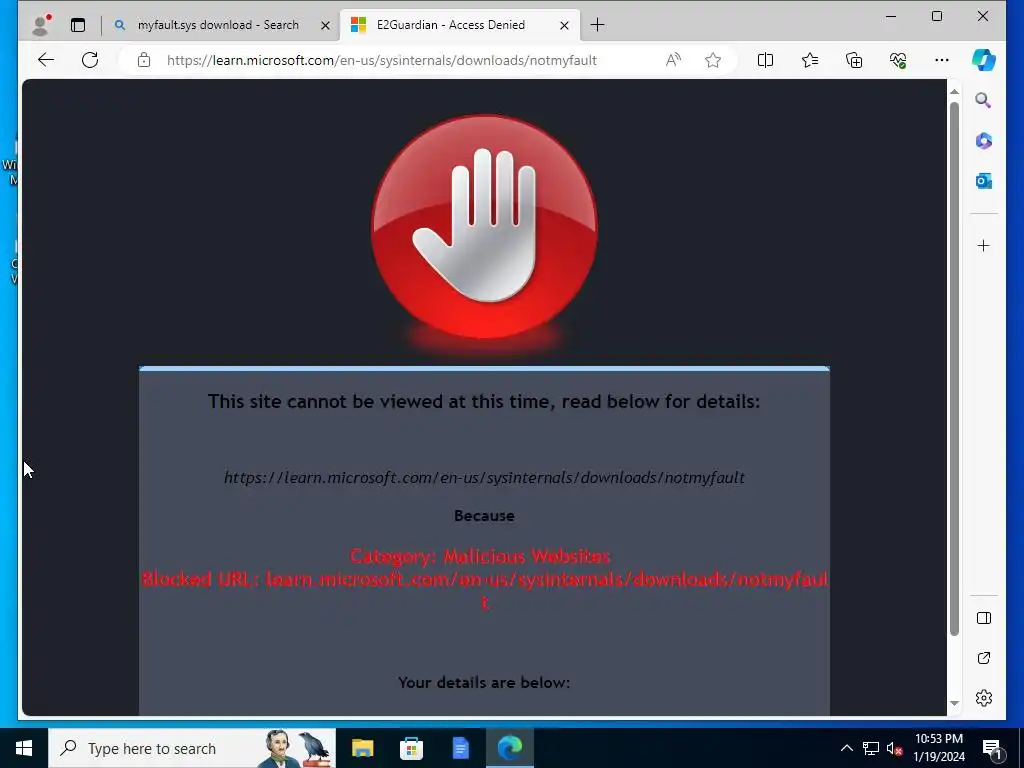
Task: Open Outlook in the sidebar
Action: click(984, 181)
